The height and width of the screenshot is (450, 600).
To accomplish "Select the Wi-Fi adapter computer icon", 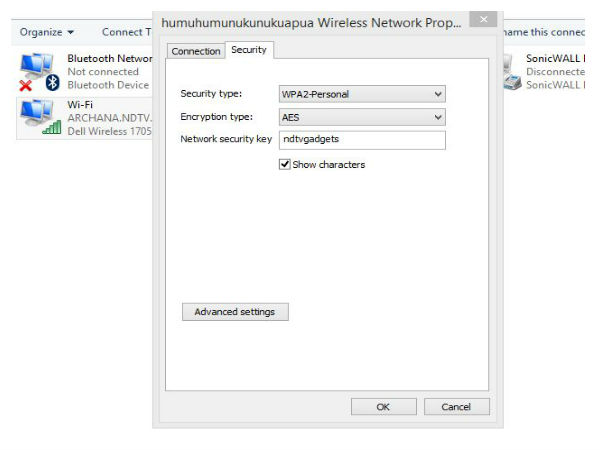I will [37, 115].
